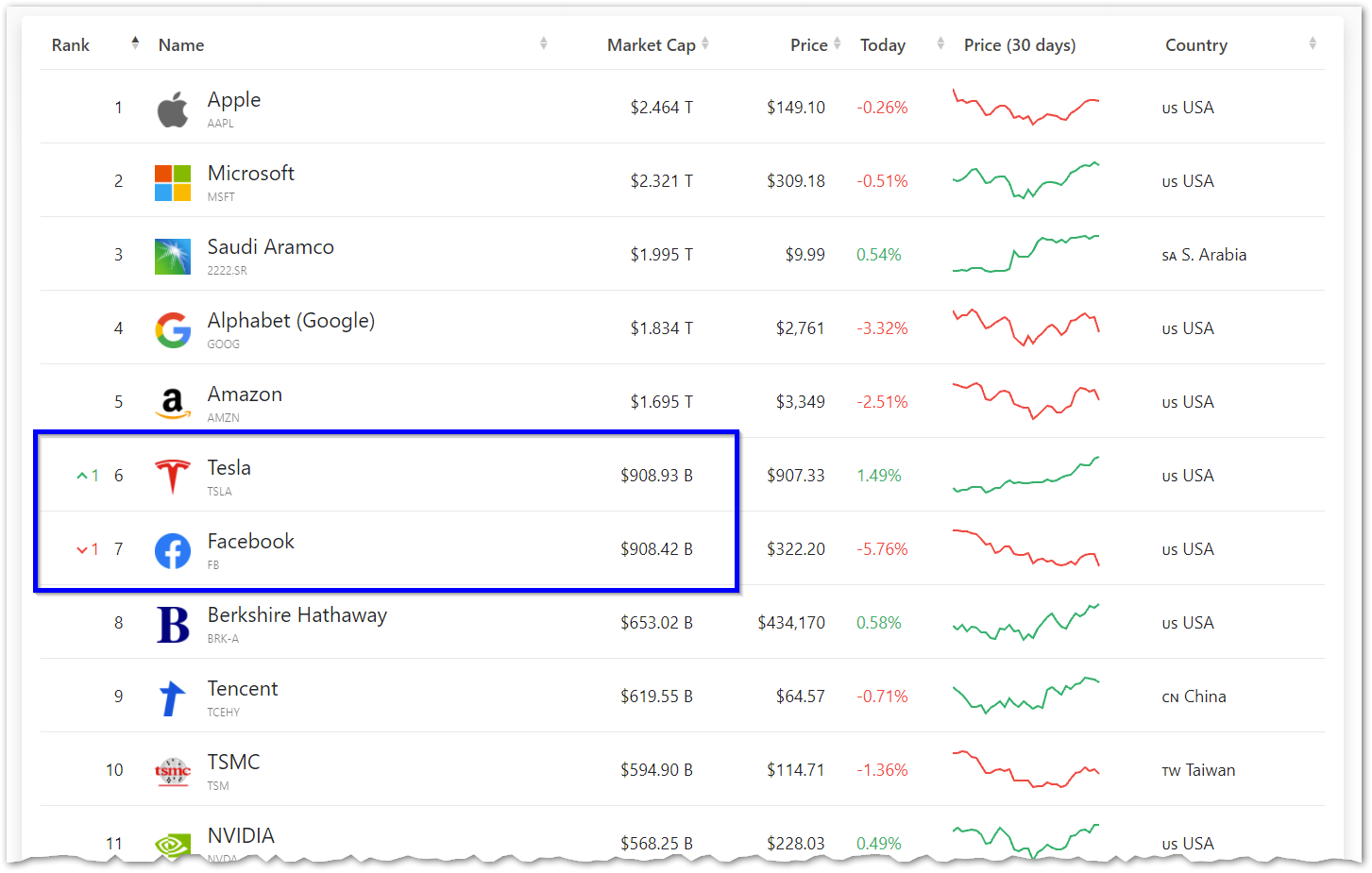Open the Alphabet (Google) link
This screenshot has height=873, width=1372.
(291, 321)
